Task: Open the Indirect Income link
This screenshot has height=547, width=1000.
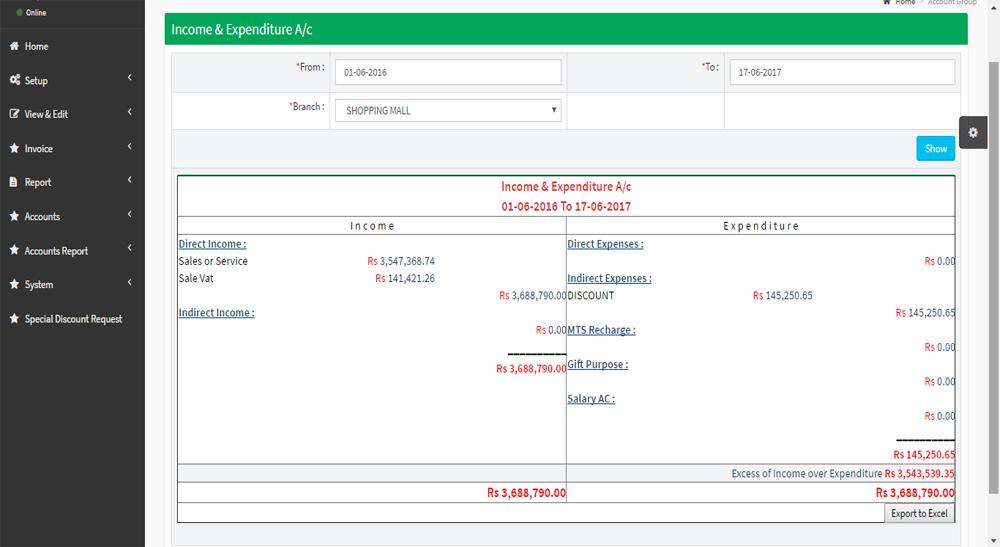Action: (216, 313)
